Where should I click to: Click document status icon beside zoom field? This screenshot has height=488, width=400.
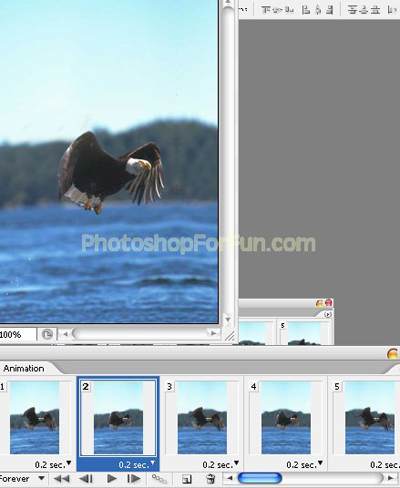(47, 334)
